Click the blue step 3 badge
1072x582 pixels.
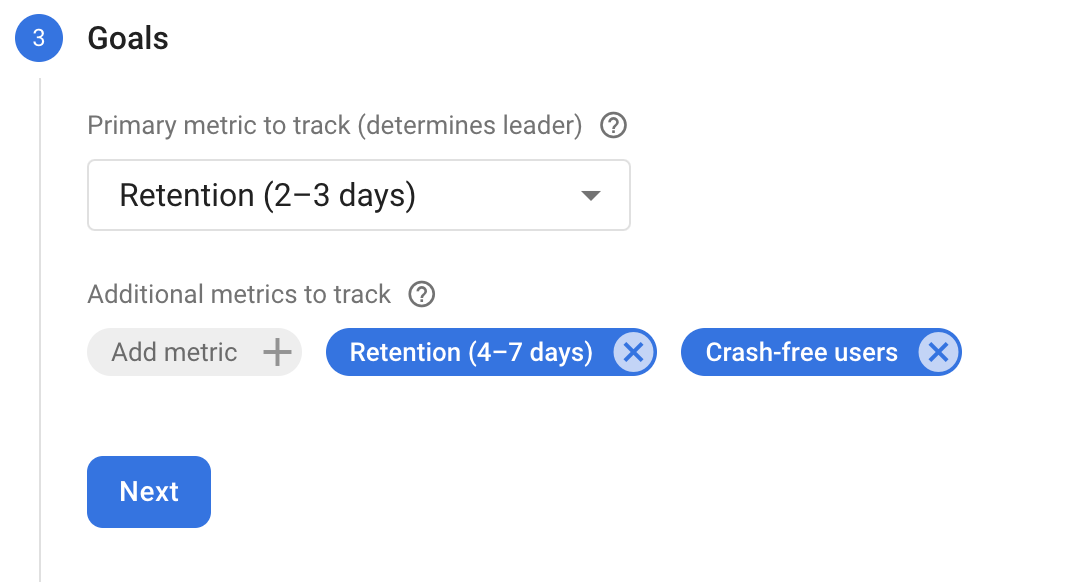click(38, 38)
